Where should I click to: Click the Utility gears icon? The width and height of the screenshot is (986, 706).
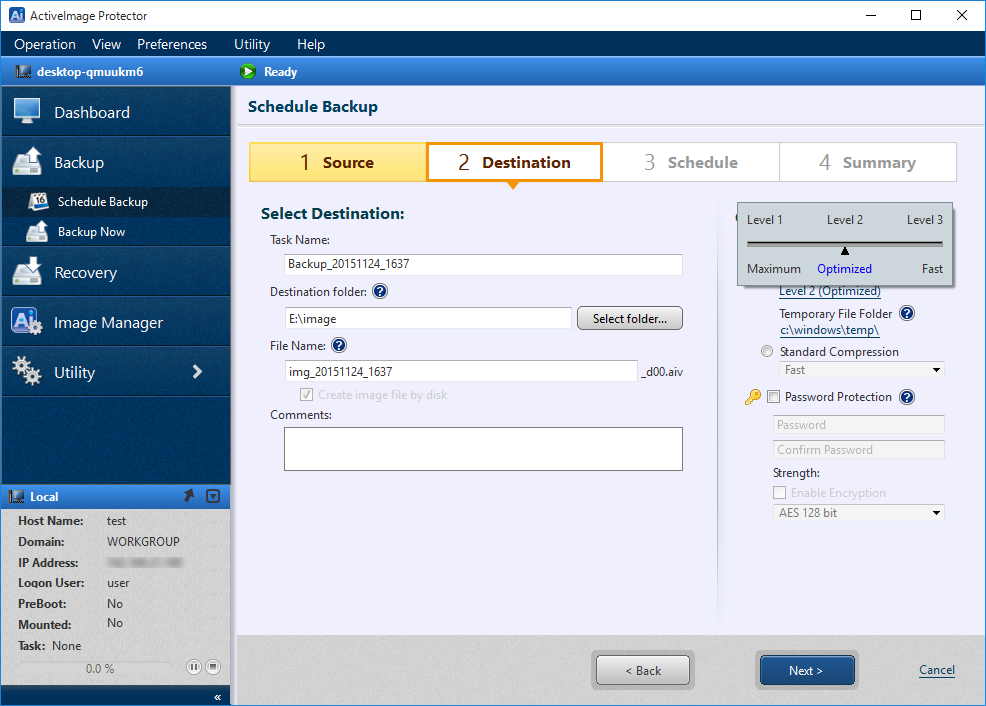click(x=26, y=371)
